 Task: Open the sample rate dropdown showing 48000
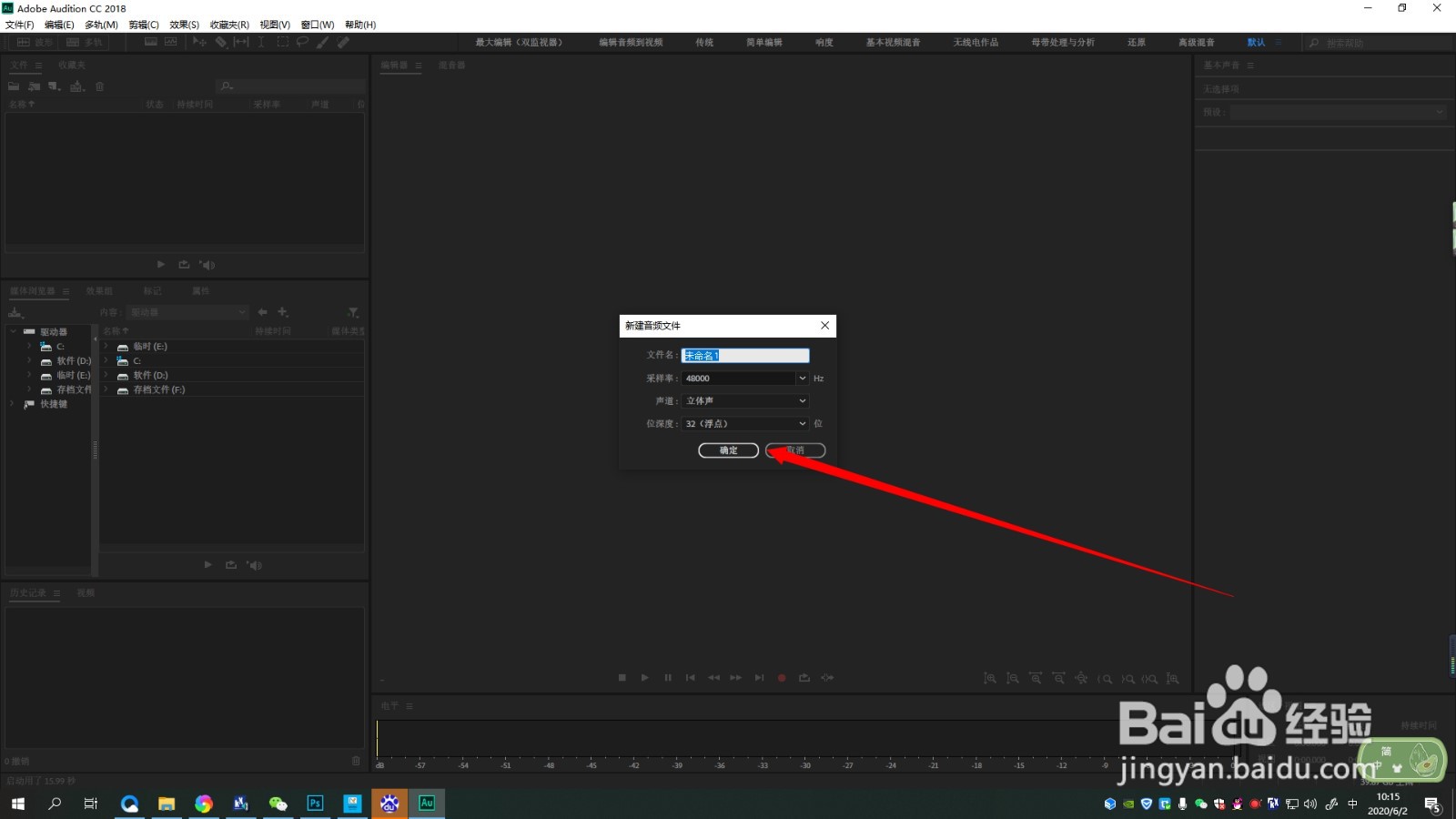[745, 379]
